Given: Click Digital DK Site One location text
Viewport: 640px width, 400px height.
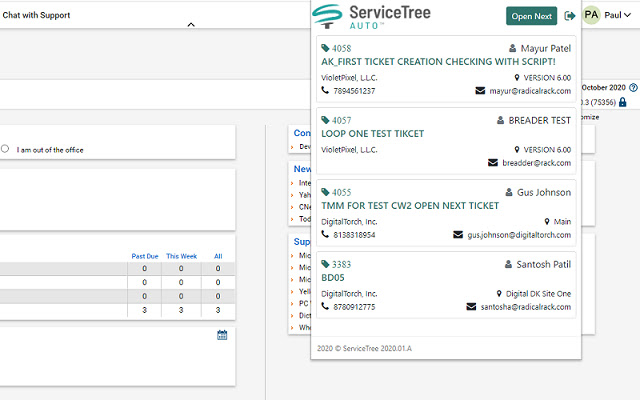Looking at the screenshot, I should (538, 293).
